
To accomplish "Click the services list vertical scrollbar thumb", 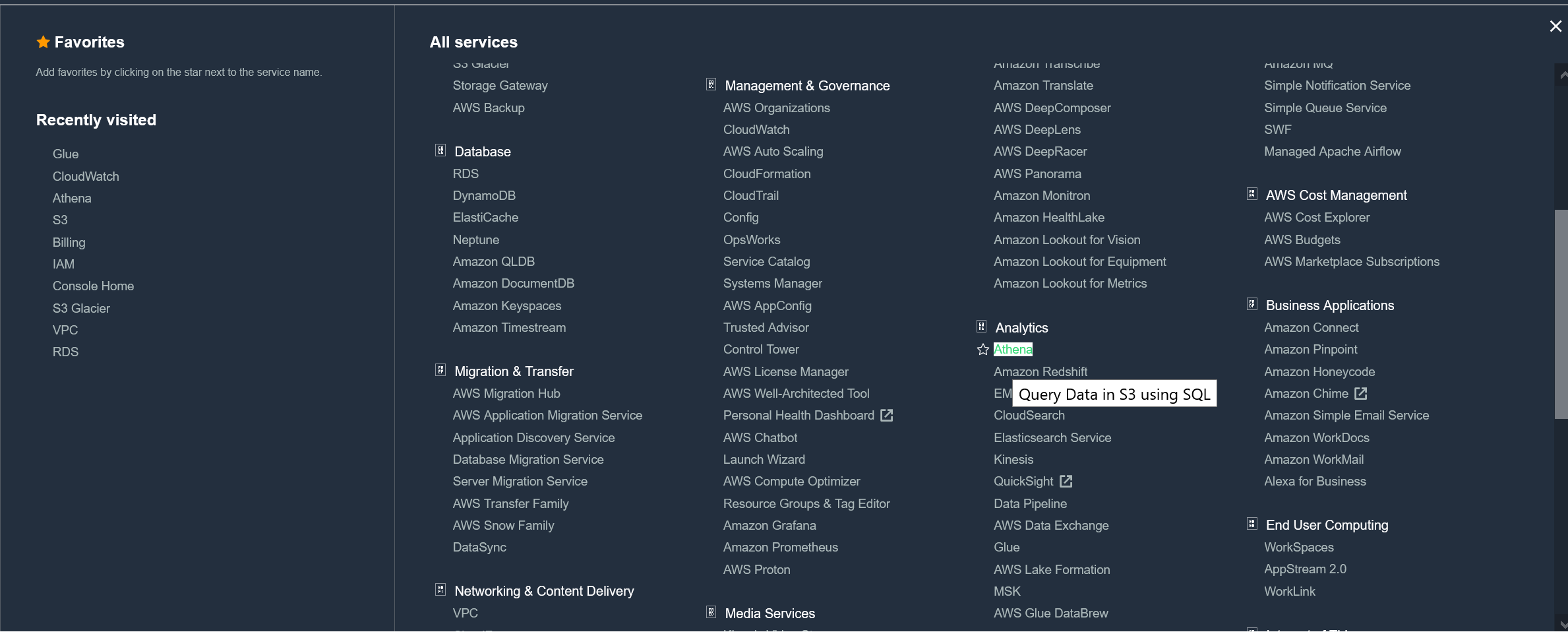I will (x=1561, y=313).
